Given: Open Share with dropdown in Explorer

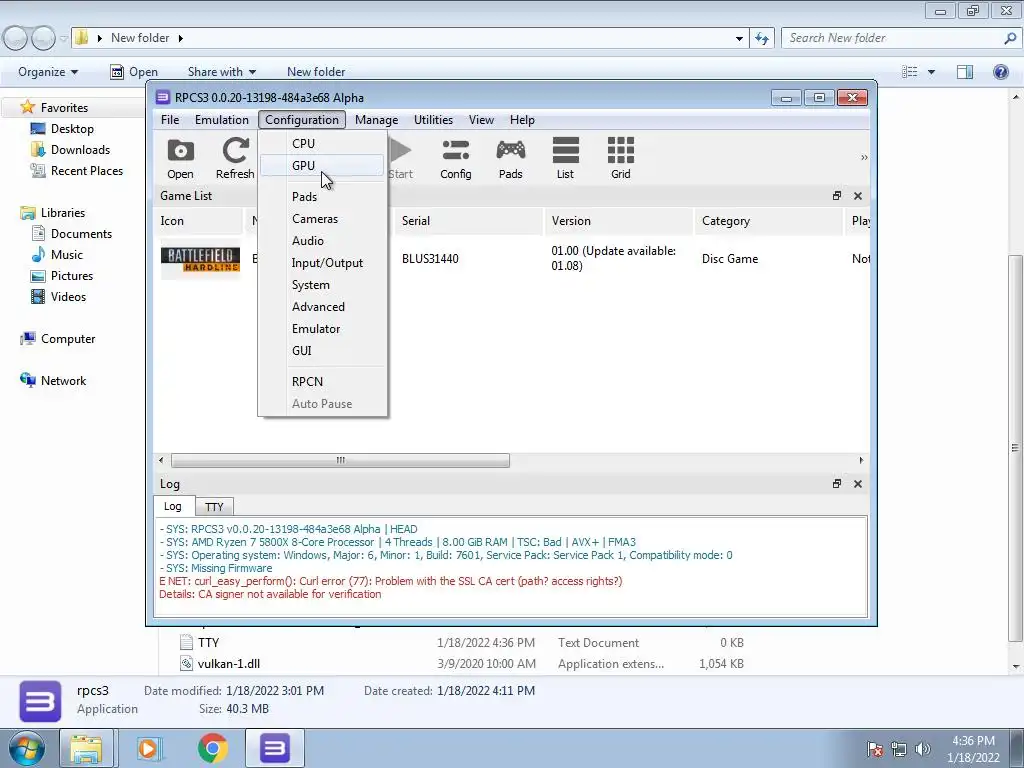Looking at the screenshot, I should click(x=221, y=72).
